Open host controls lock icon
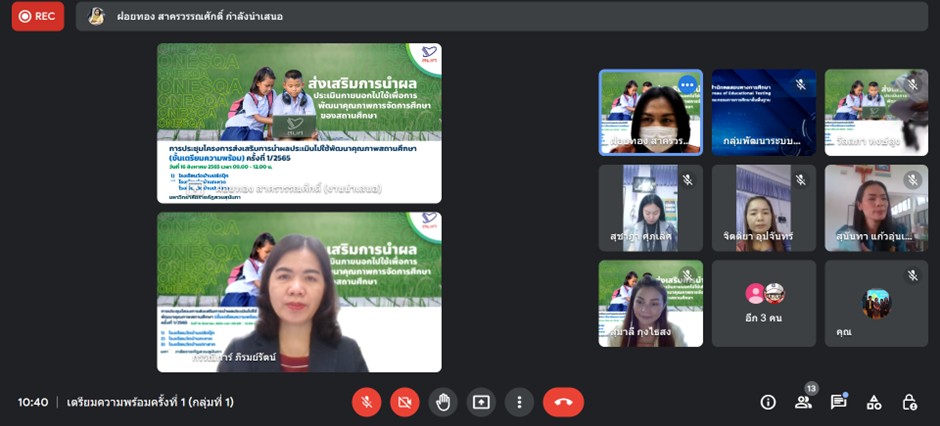Screen dimensions: 940x426 (x=909, y=402)
